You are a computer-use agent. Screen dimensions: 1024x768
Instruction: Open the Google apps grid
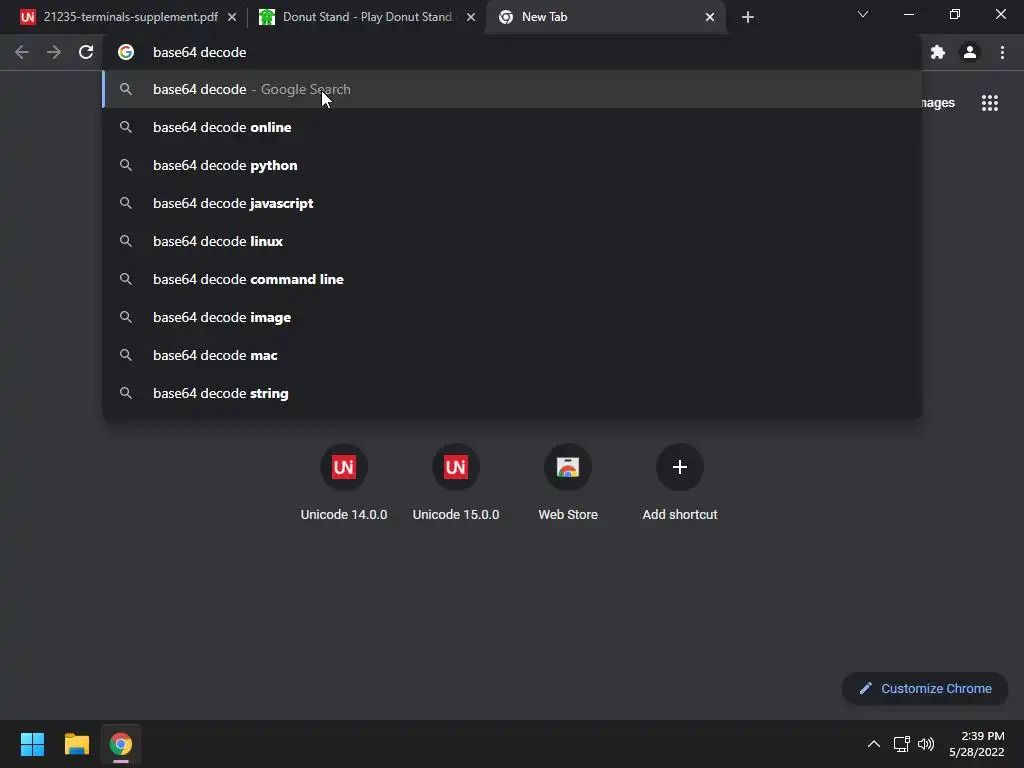click(x=990, y=103)
